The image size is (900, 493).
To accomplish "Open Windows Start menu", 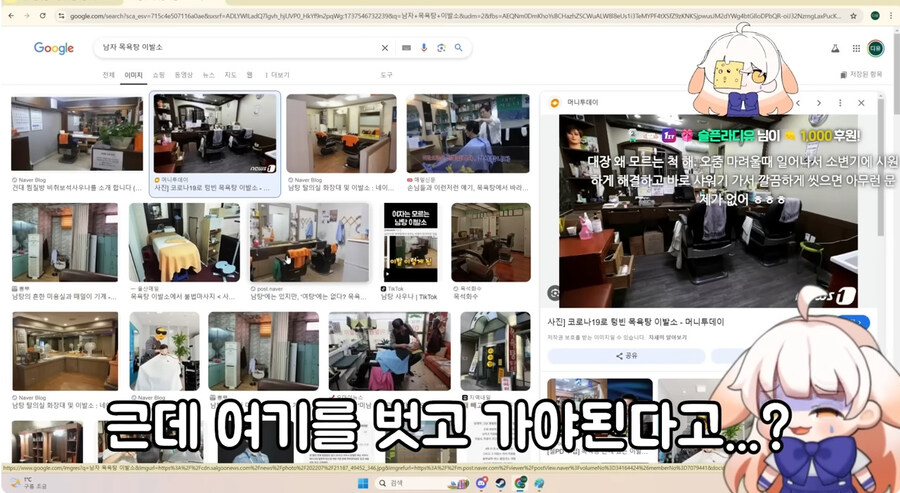I will (x=363, y=484).
